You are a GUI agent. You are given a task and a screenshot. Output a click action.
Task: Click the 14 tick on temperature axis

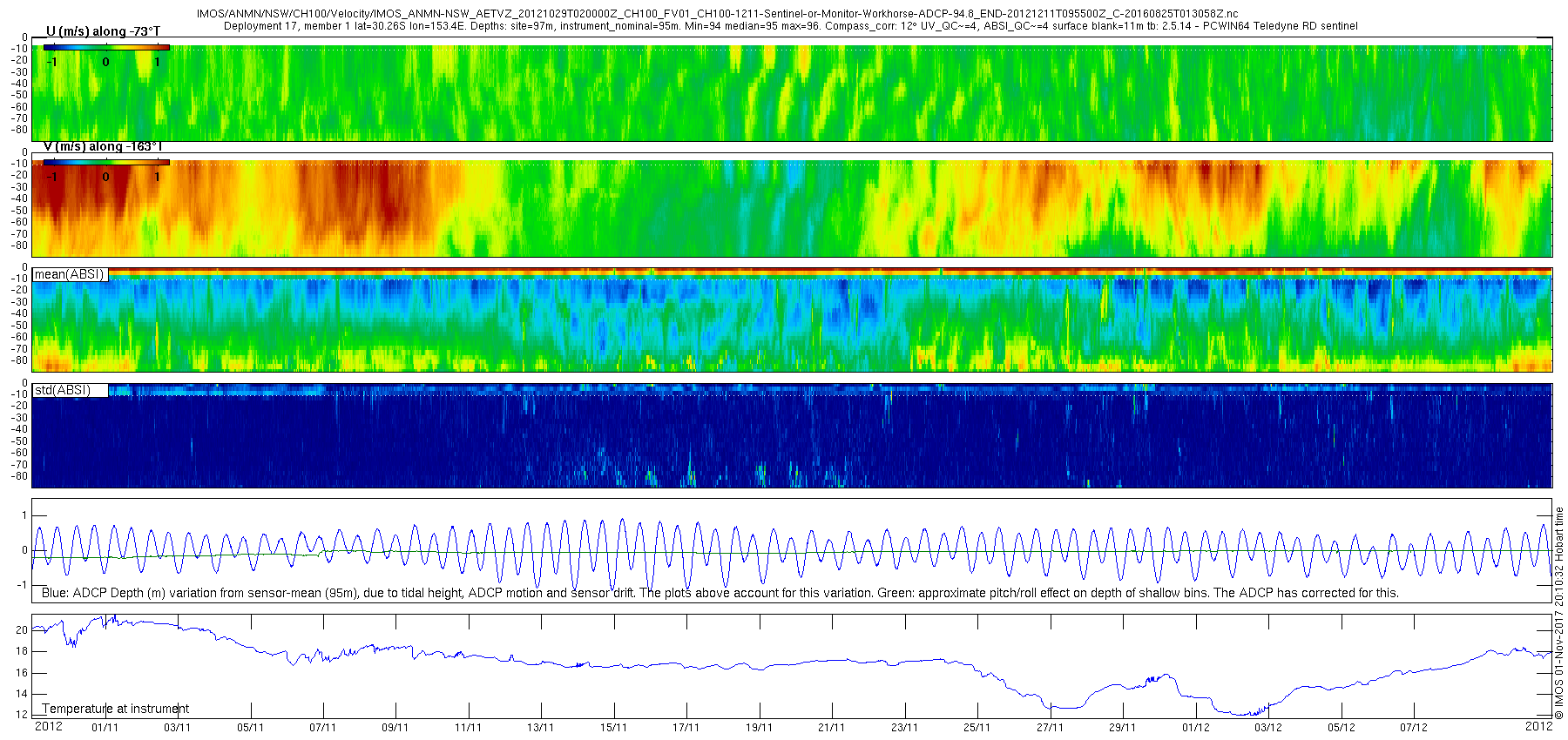point(22,694)
